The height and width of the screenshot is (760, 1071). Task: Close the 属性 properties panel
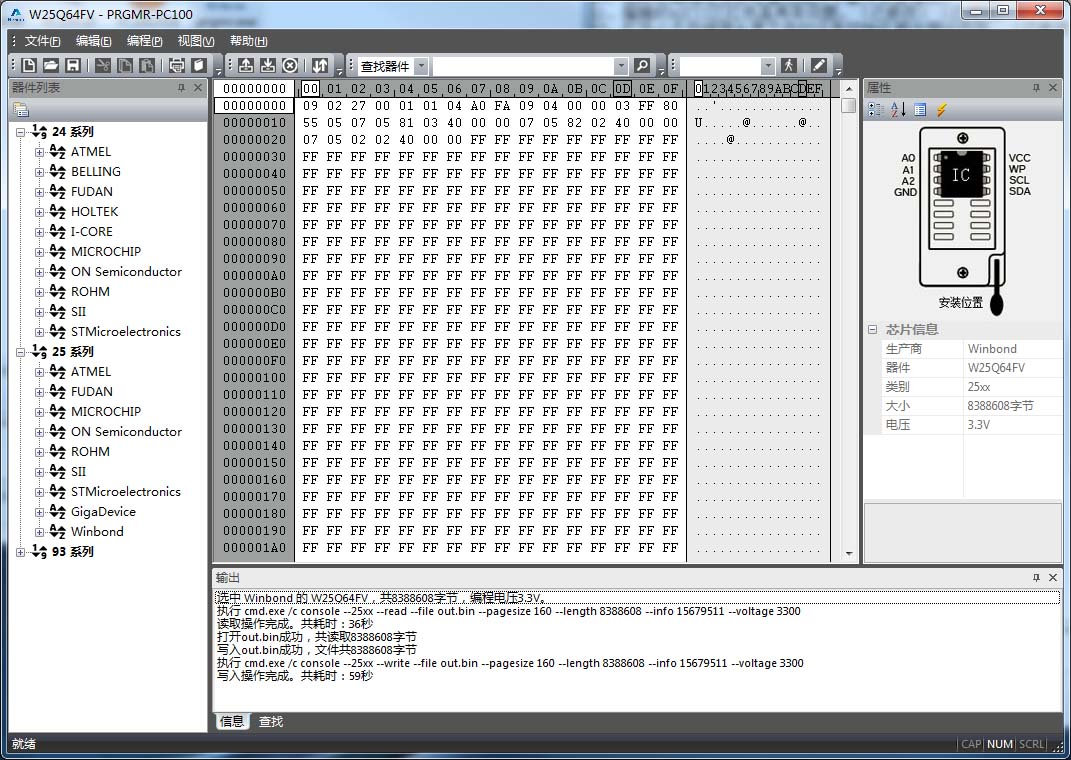coord(1053,88)
